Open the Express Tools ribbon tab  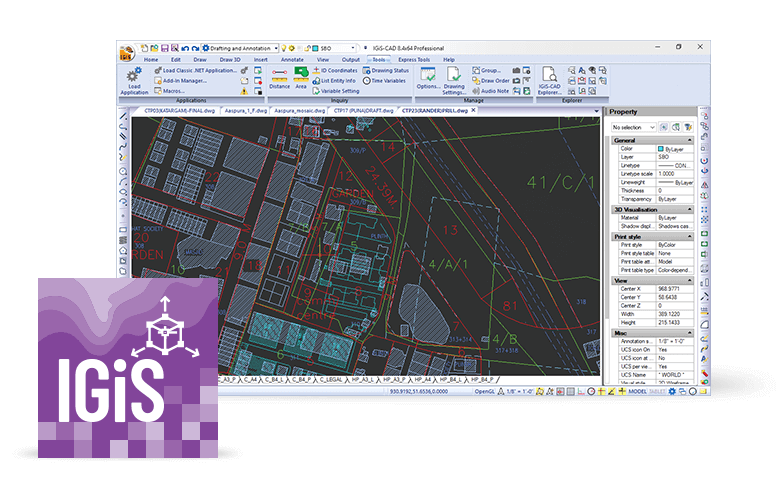pyautogui.click(x=414, y=59)
